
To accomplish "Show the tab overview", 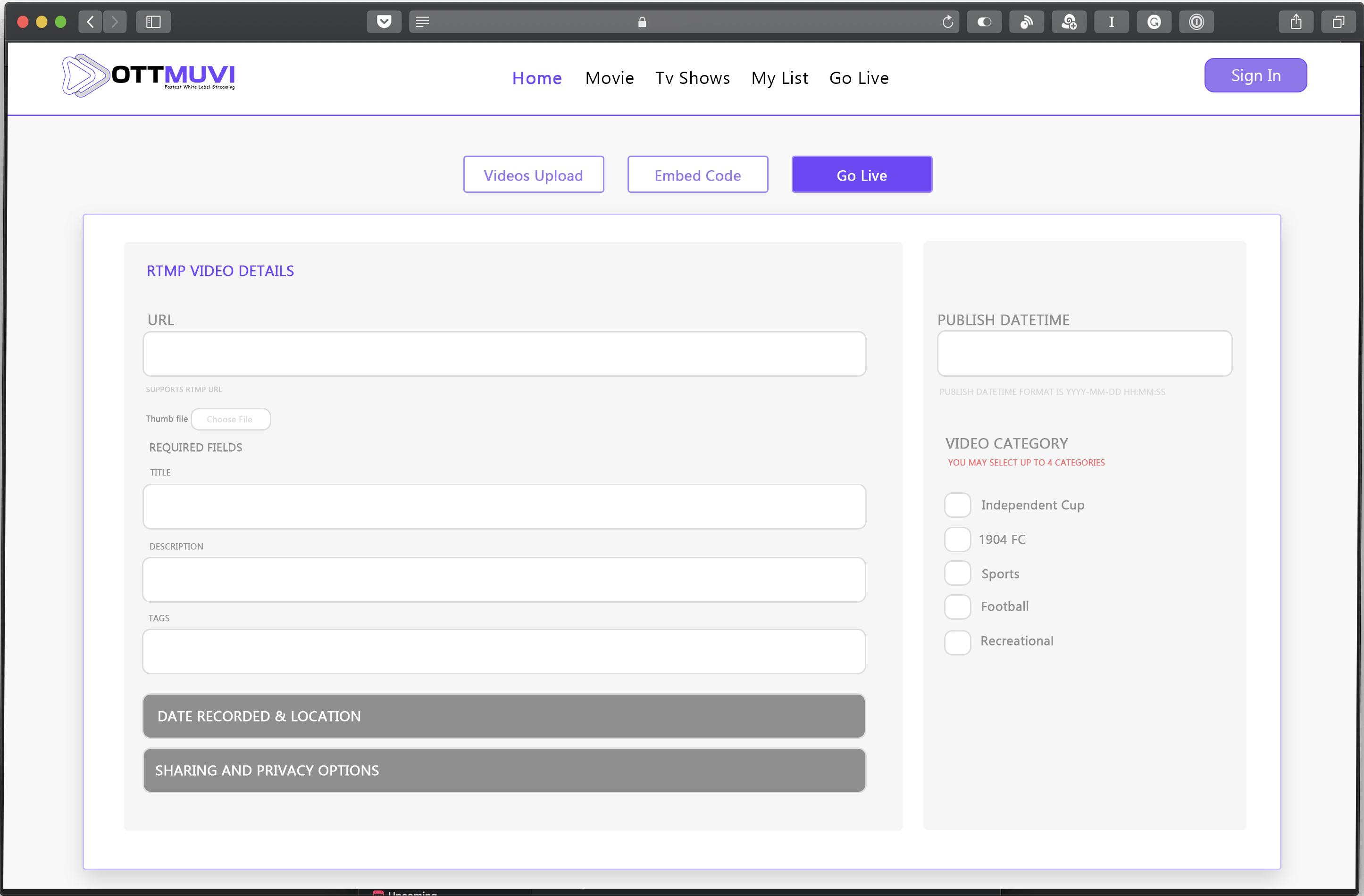I will (1339, 22).
